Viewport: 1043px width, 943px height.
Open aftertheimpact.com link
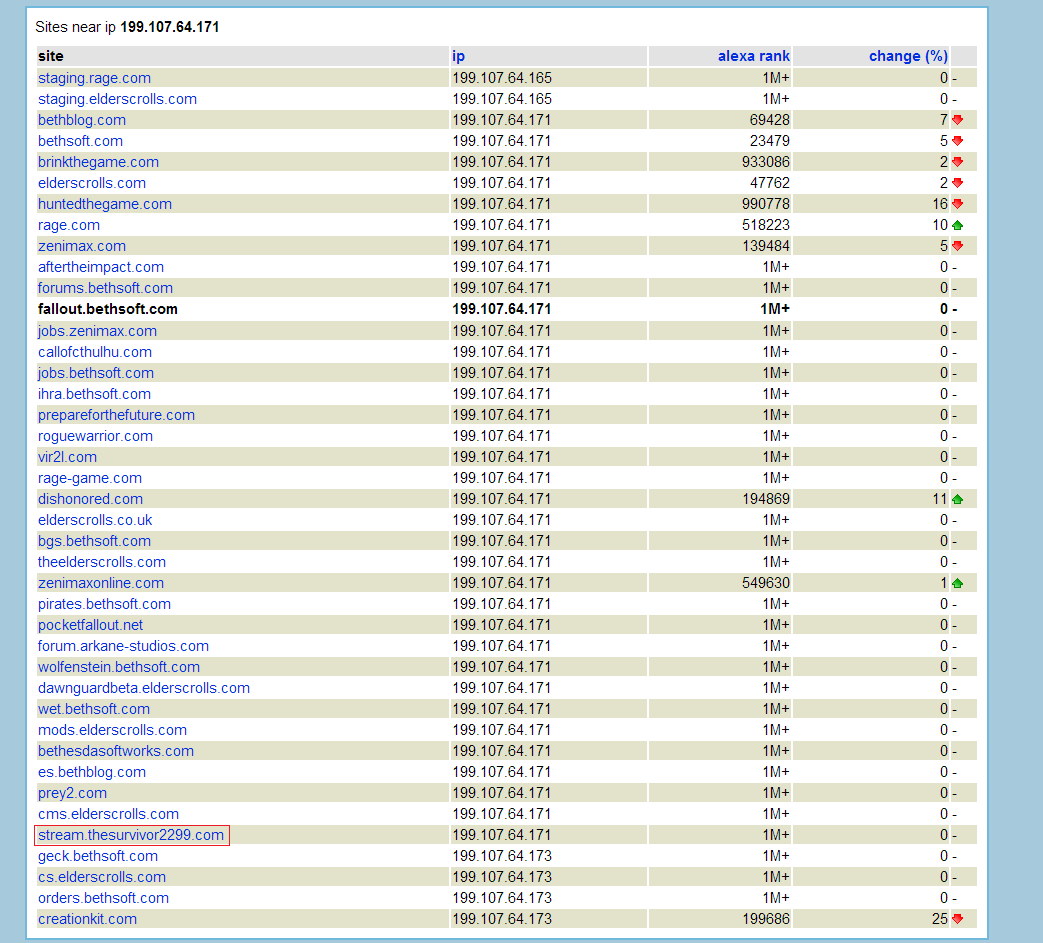tap(100, 267)
